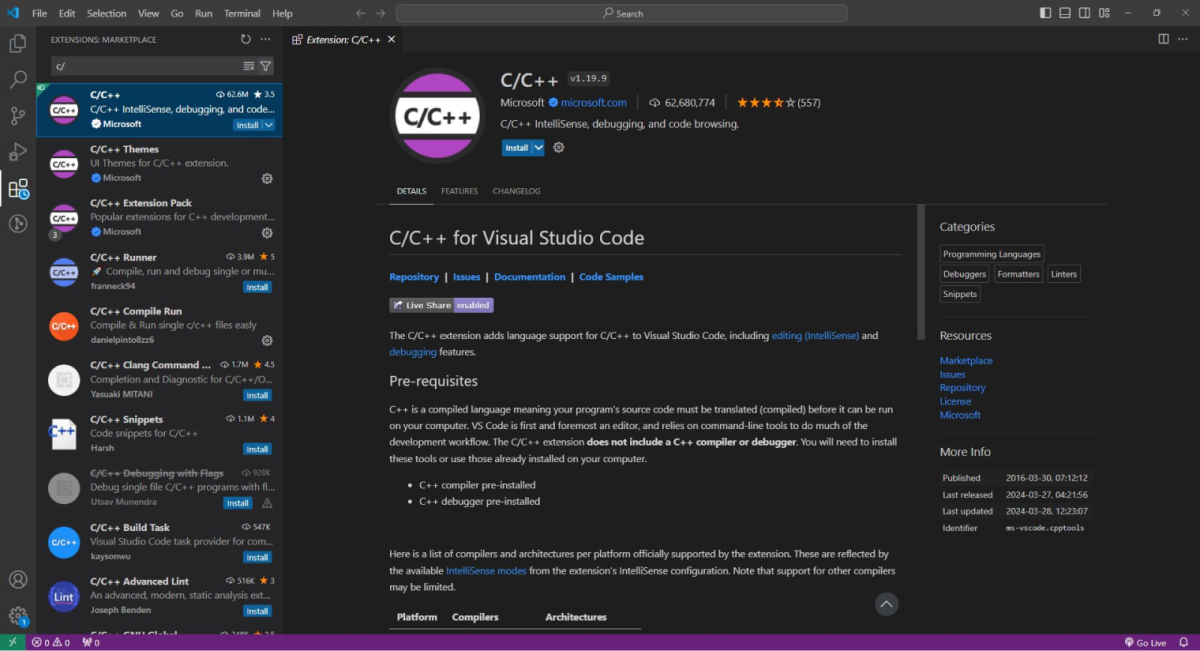Install the C/C++ Runner extension
The width and height of the screenshot is (1200, 651).
257,286
